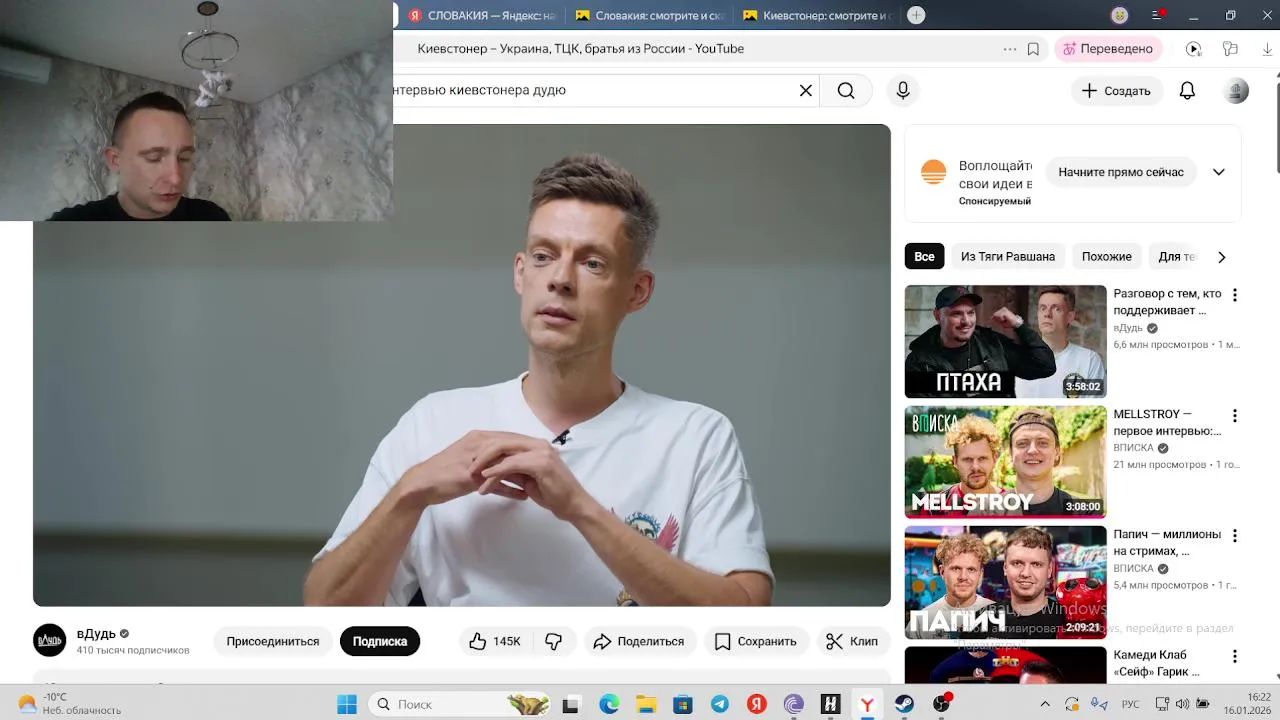Open options for MELLSTROY video
The image size is (1280, 720).
(x=1235, y=415)
